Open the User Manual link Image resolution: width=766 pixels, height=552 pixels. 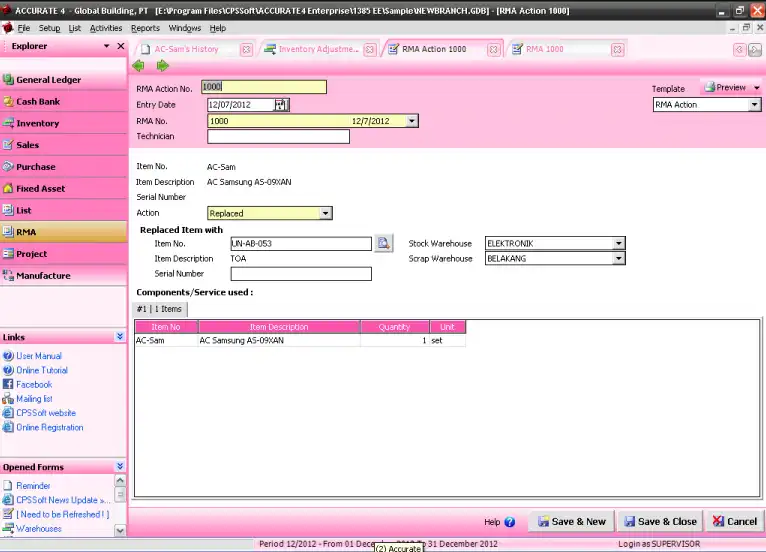[39, 356]
